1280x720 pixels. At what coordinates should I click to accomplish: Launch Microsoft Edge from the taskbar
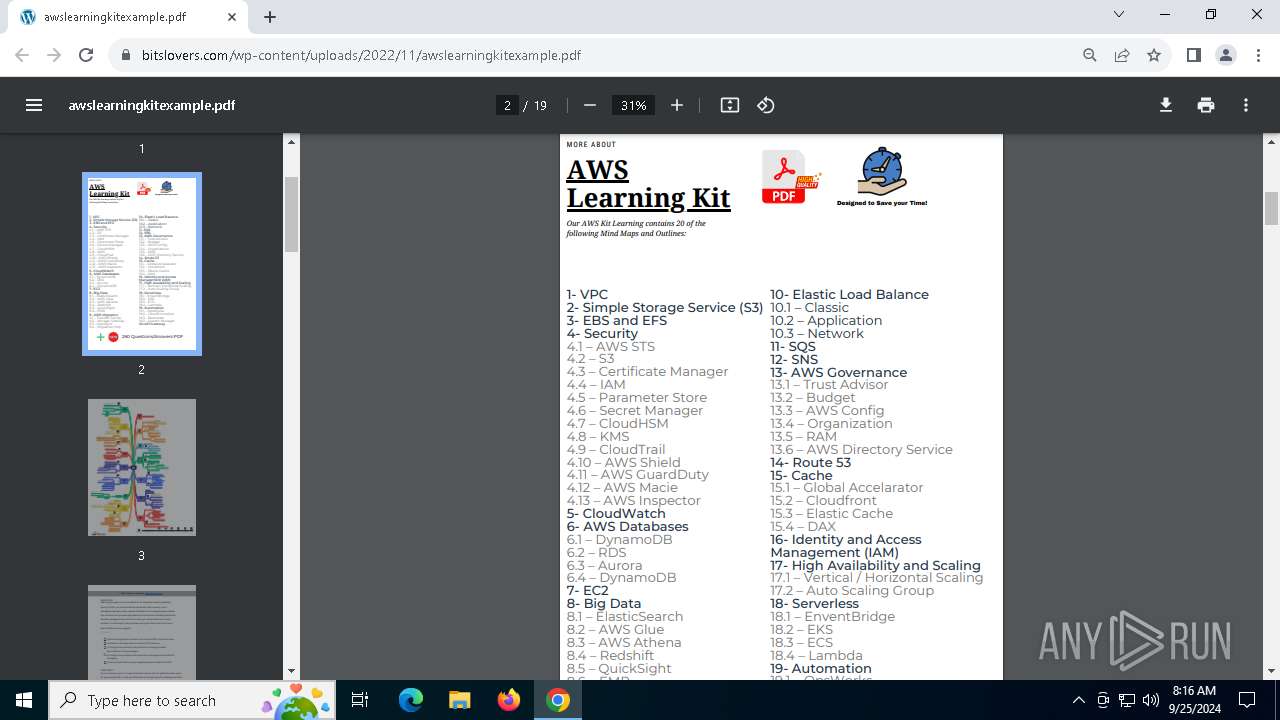click(411, 700)
